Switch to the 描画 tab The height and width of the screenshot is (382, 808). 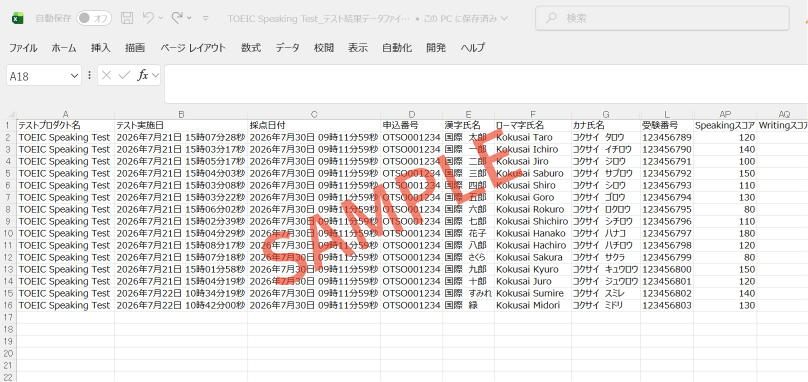[135, 48]
